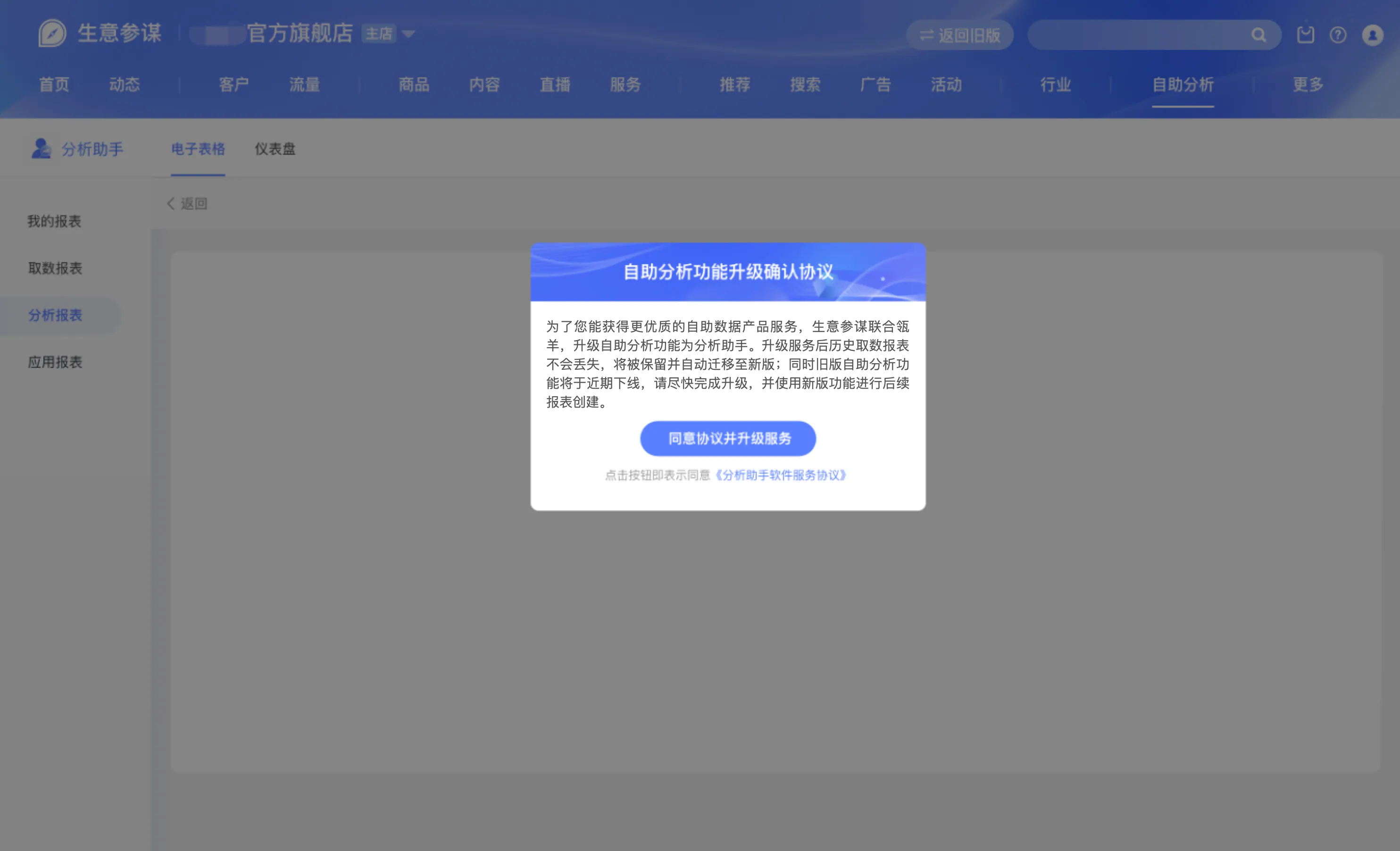Select the 自助分析 nav item

tap(1183, 84)
